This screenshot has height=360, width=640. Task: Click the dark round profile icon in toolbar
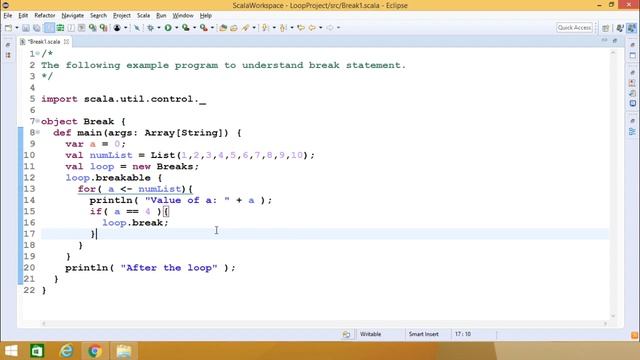[x=117, y=28]
